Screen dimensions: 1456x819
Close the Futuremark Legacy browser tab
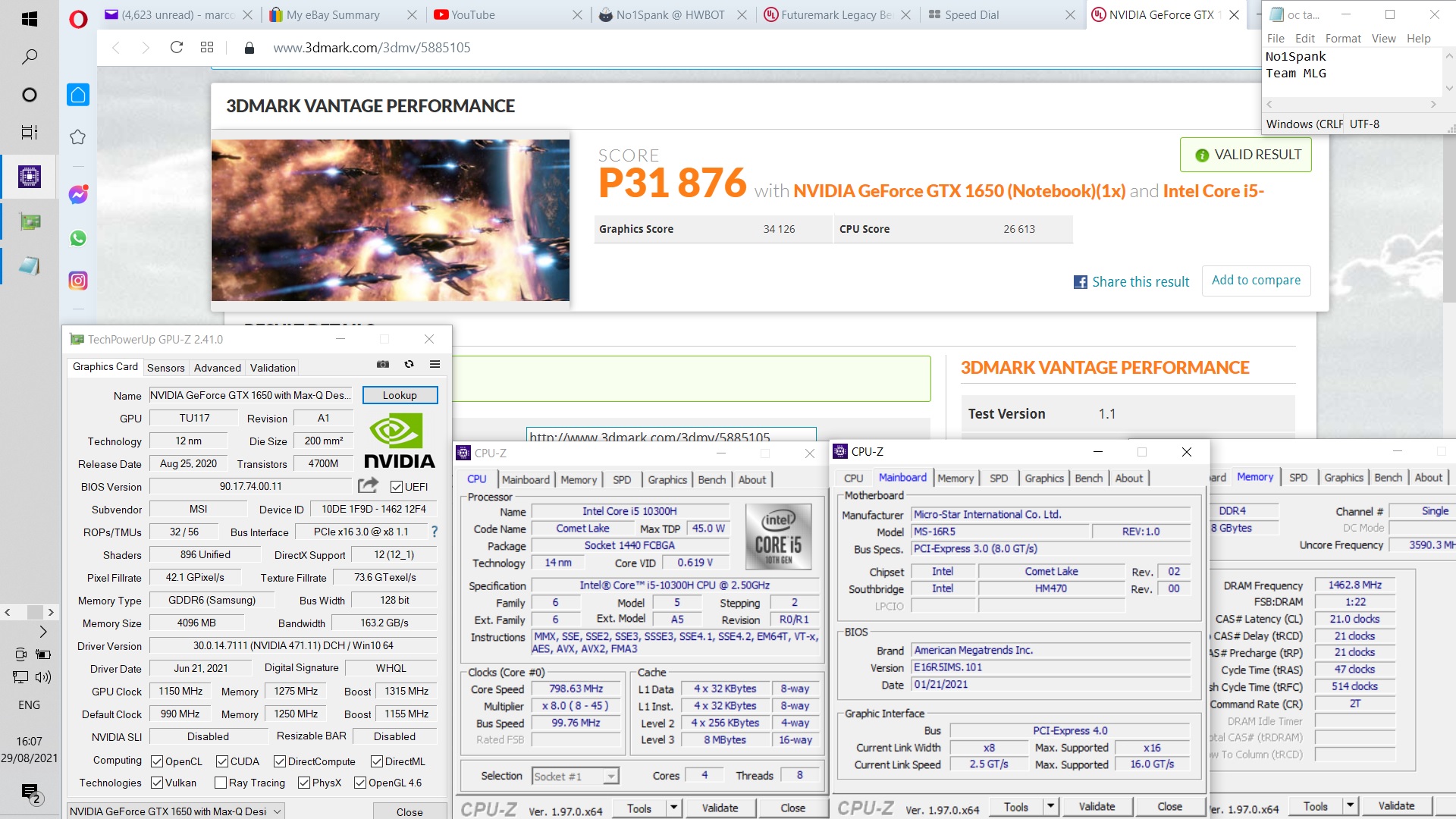905,14
